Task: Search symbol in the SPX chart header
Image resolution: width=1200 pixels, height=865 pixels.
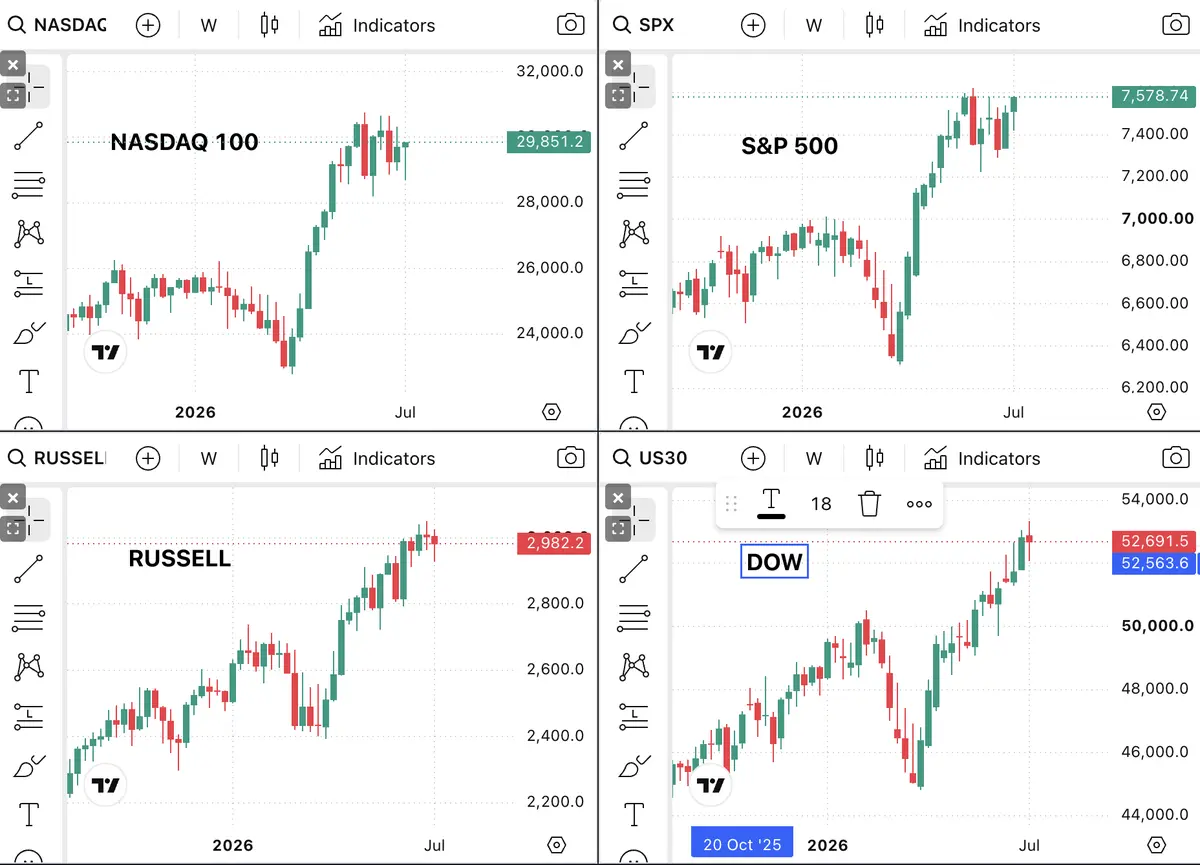Action: 644,25
